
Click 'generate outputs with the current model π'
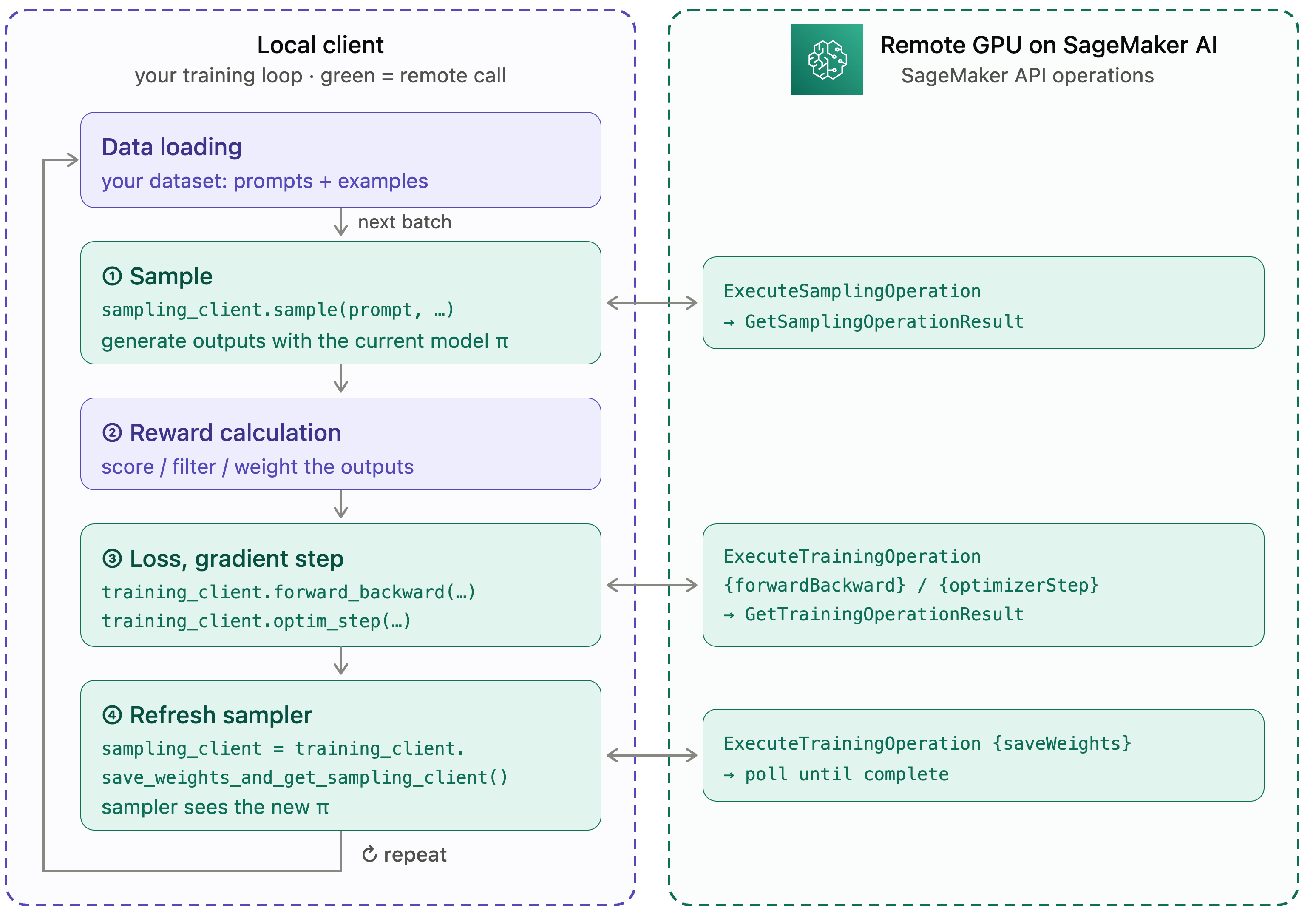point(304,341)
